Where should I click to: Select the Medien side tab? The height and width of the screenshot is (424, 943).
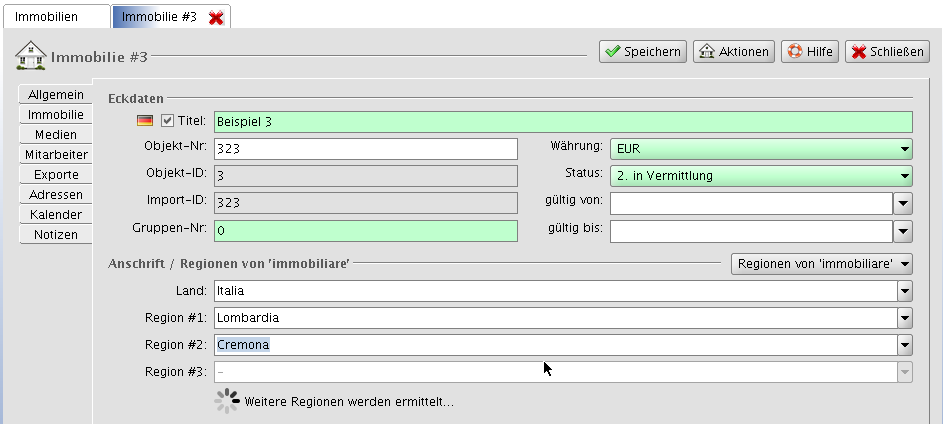point(55,135)
